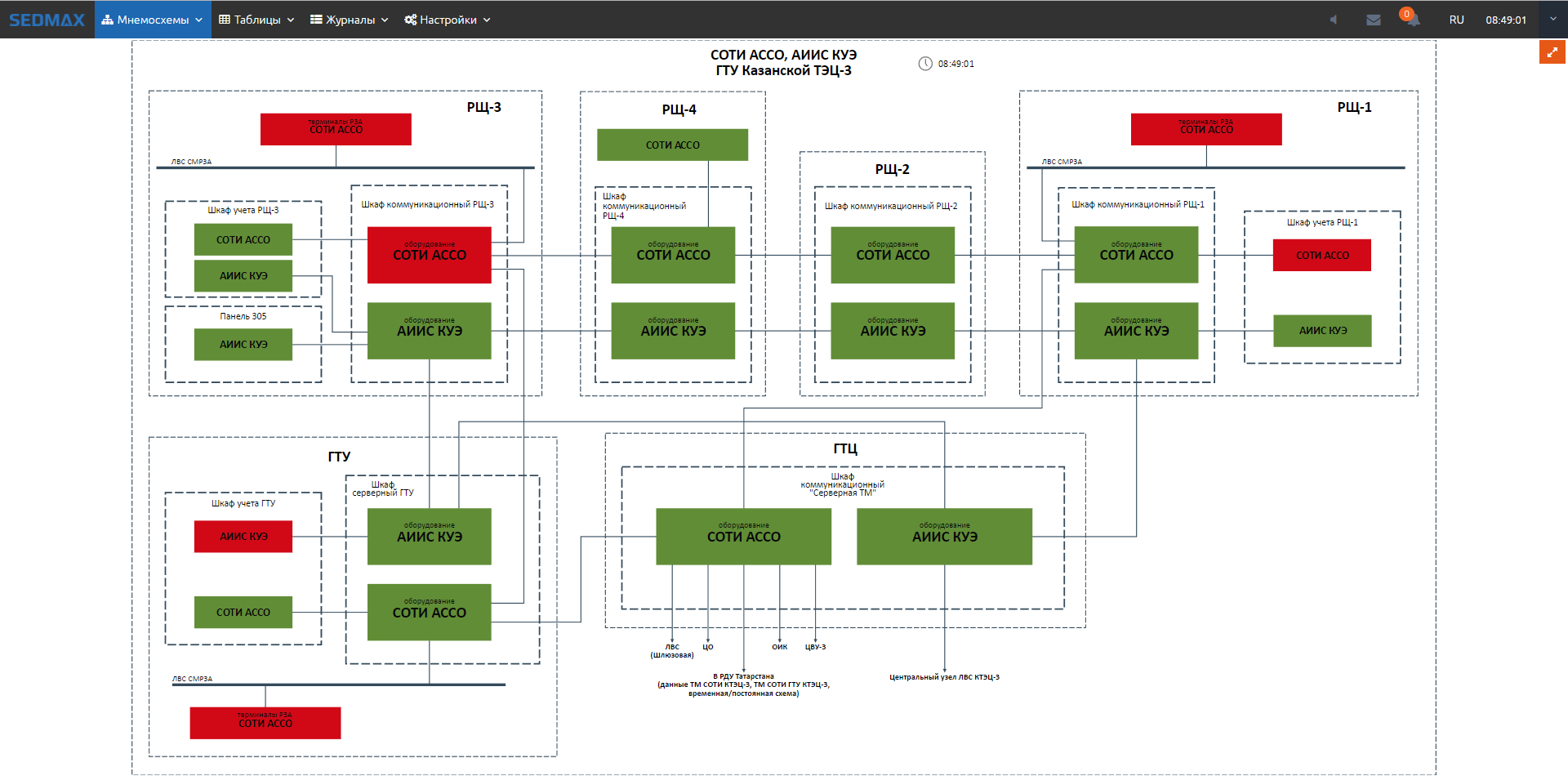Screen dimensions: 1568x776
Task: Select red терминалы РЗА block in ГТУ
Action: (x=265, y=723)
